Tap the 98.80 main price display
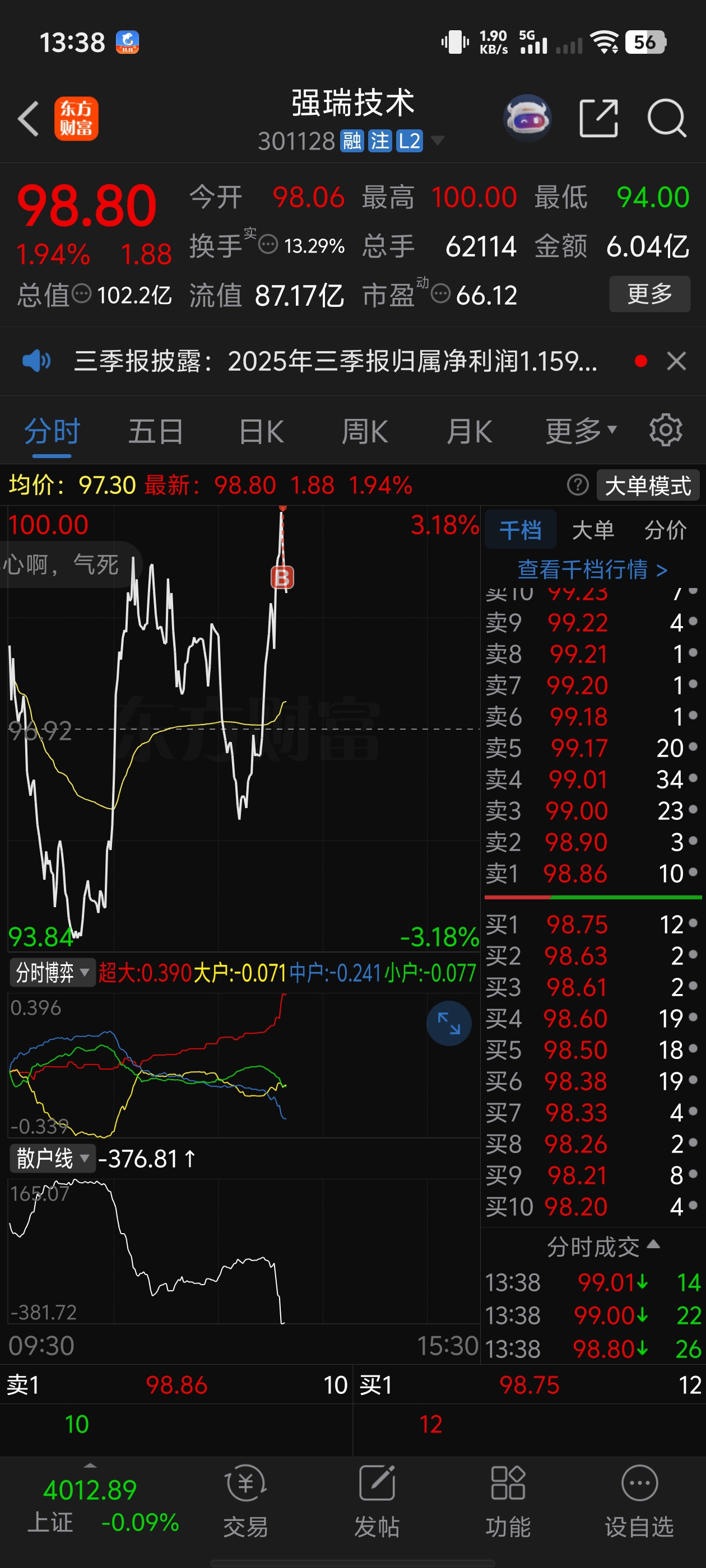This screenshot has width=706, height=1568. 87,206
